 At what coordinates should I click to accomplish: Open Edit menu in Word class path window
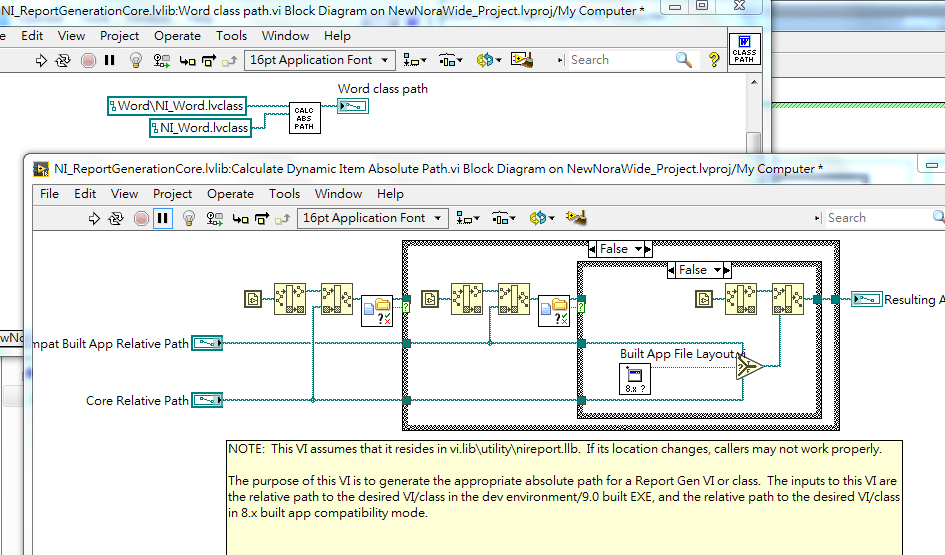(32, 36)
